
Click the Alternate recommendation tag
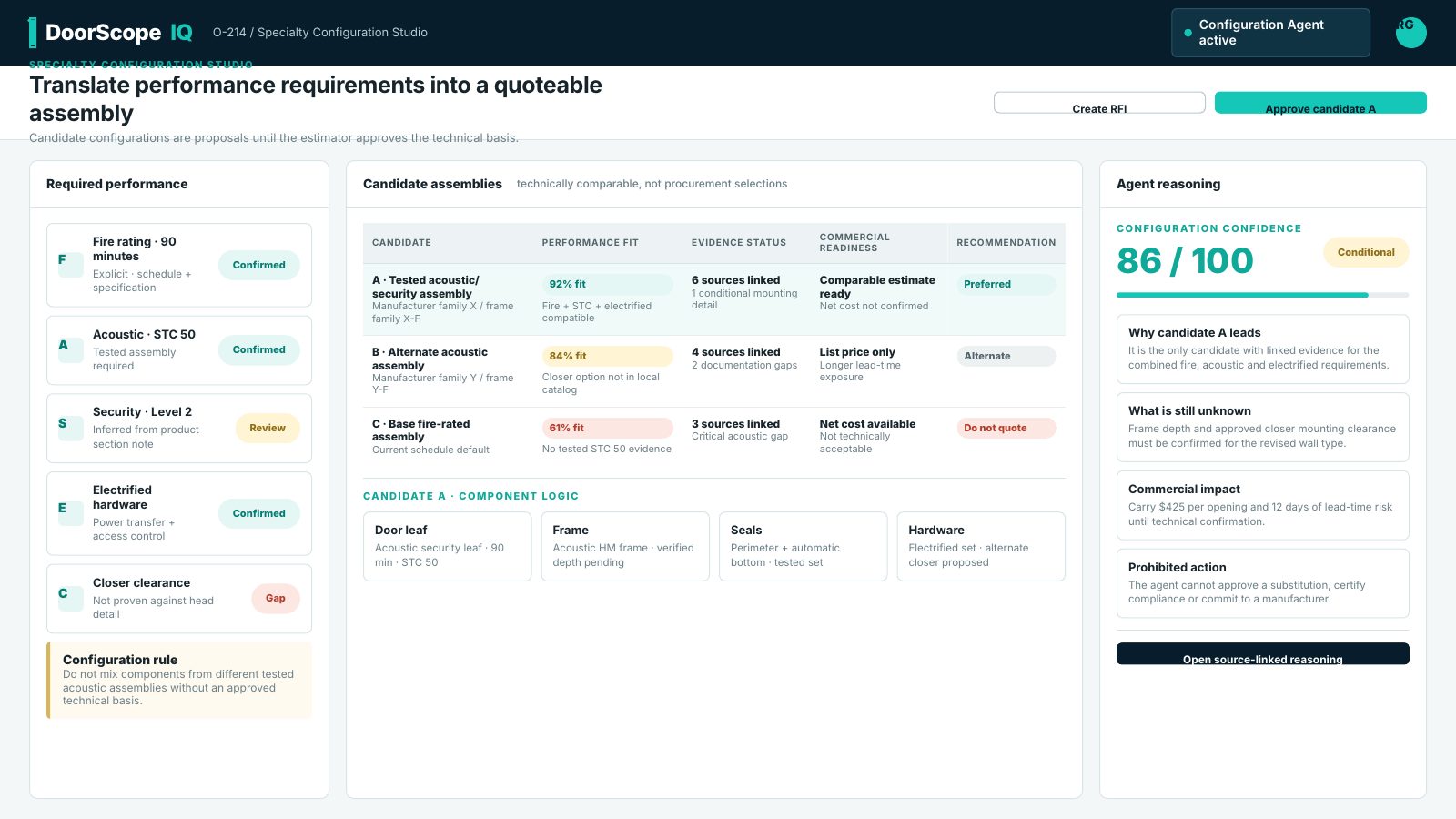[x=1006, y=356]
